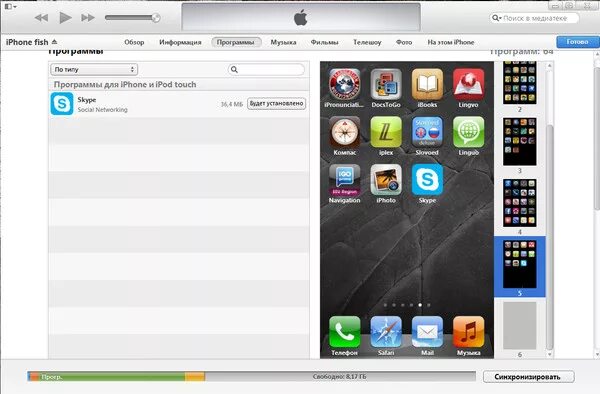Open the По типу sort dropdown
The image size is (600, 394).
click(94, 70)
